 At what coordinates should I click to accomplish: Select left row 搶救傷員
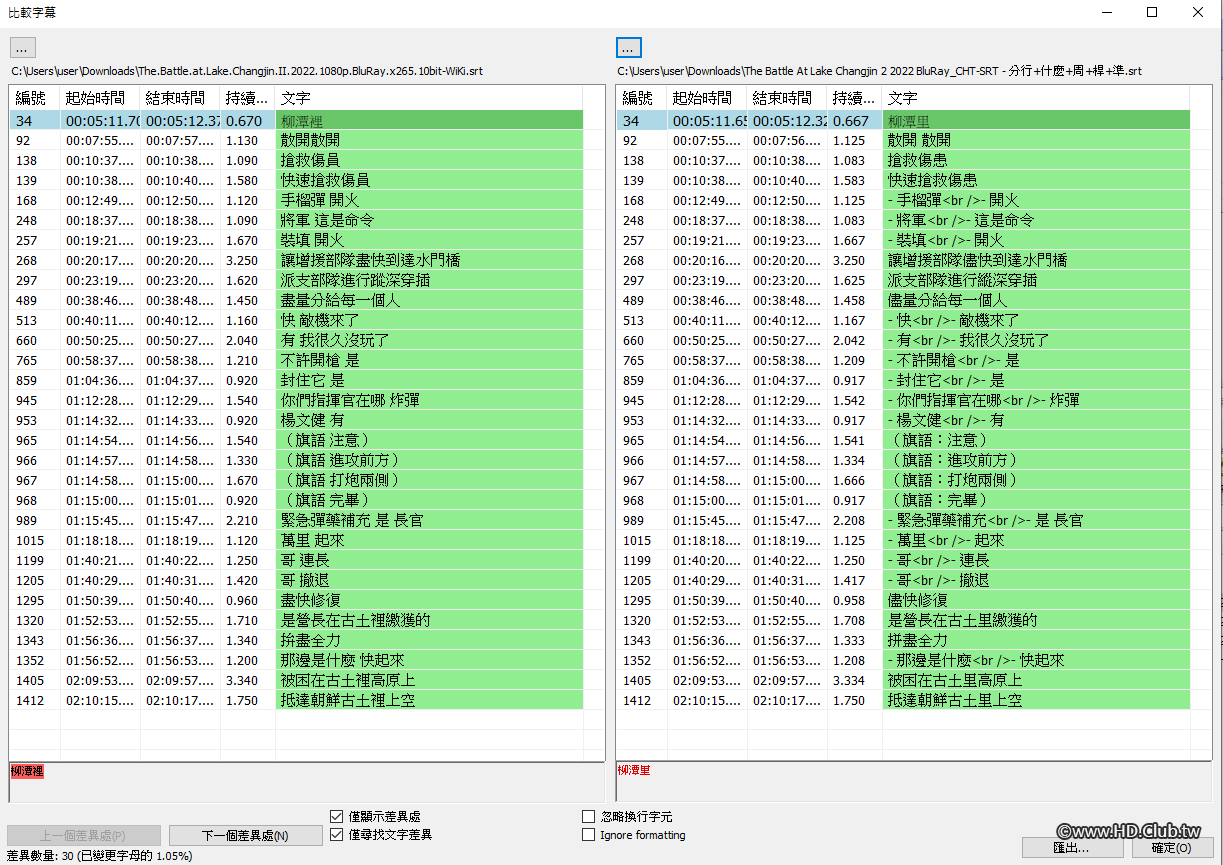tap(296, 160)
